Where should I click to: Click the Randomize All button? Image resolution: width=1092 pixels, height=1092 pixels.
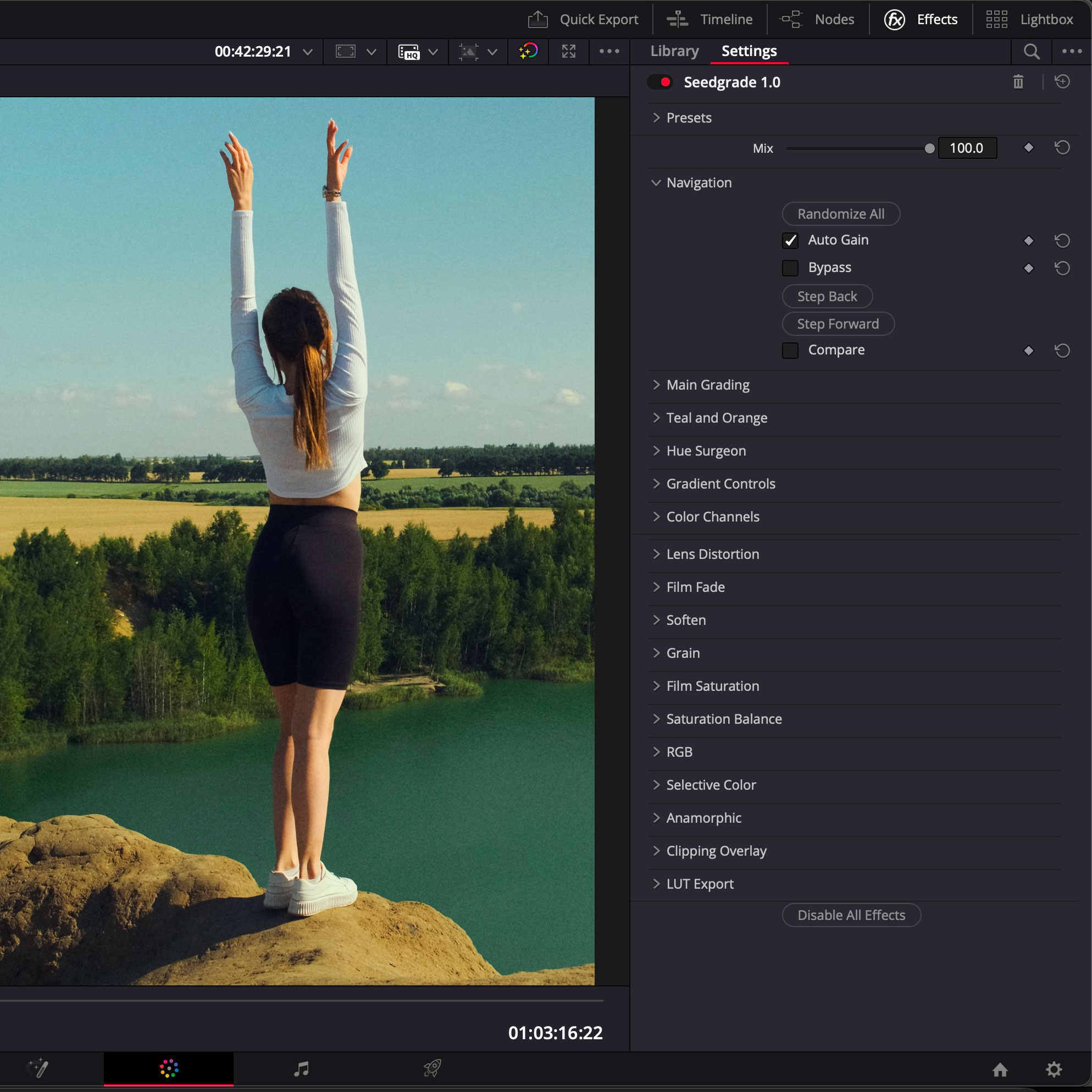(841, 214)
